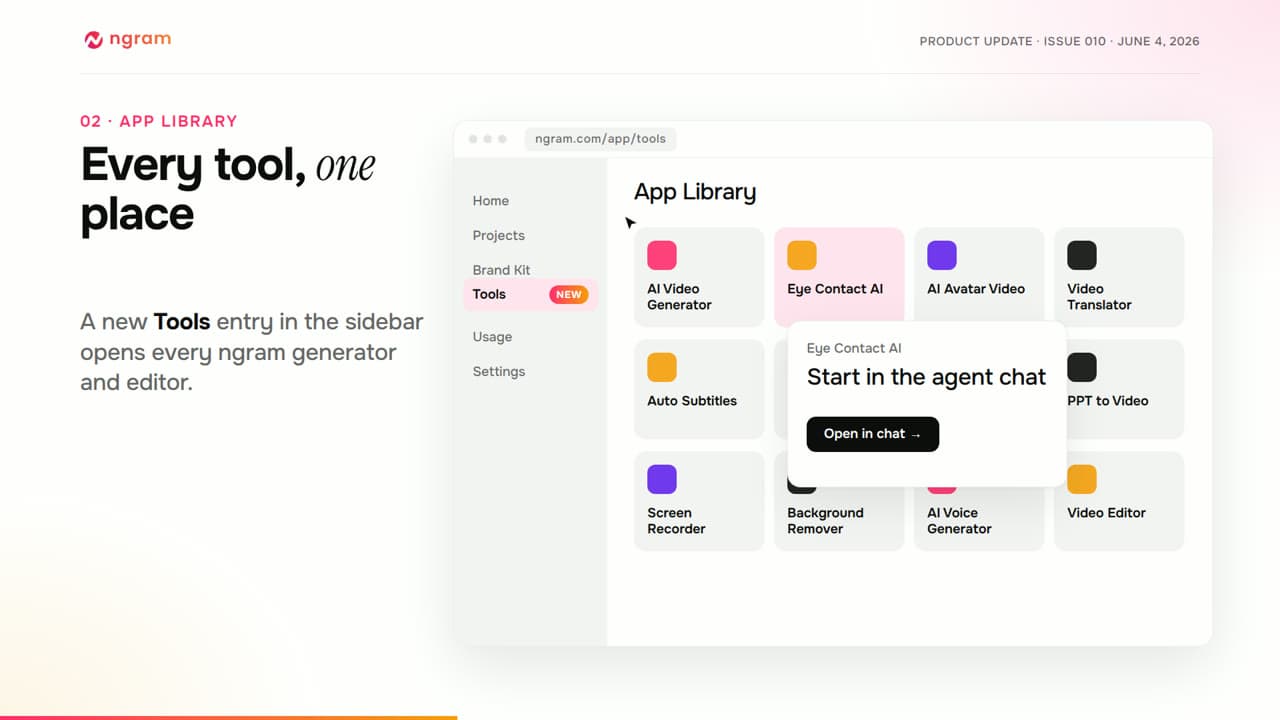This screenshot has height=720, width=1280.
Task: Open the AI Avatar Video card label
Action: (x=976, y=289)
